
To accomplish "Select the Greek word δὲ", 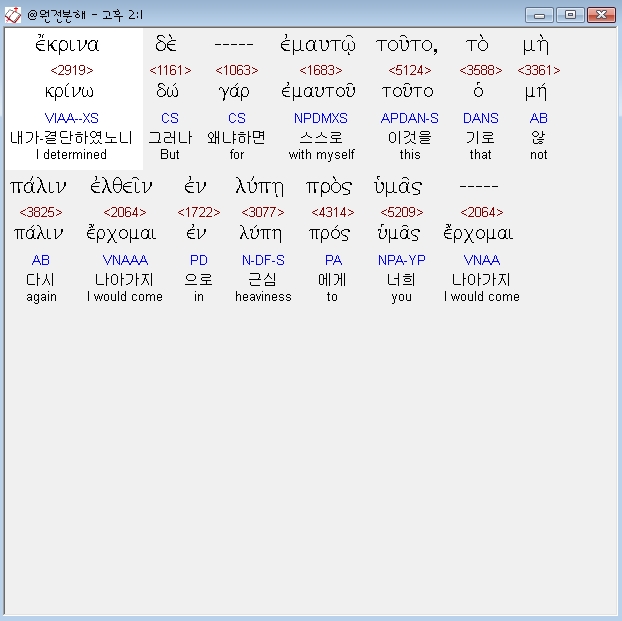I will click(x=166, y=44).
